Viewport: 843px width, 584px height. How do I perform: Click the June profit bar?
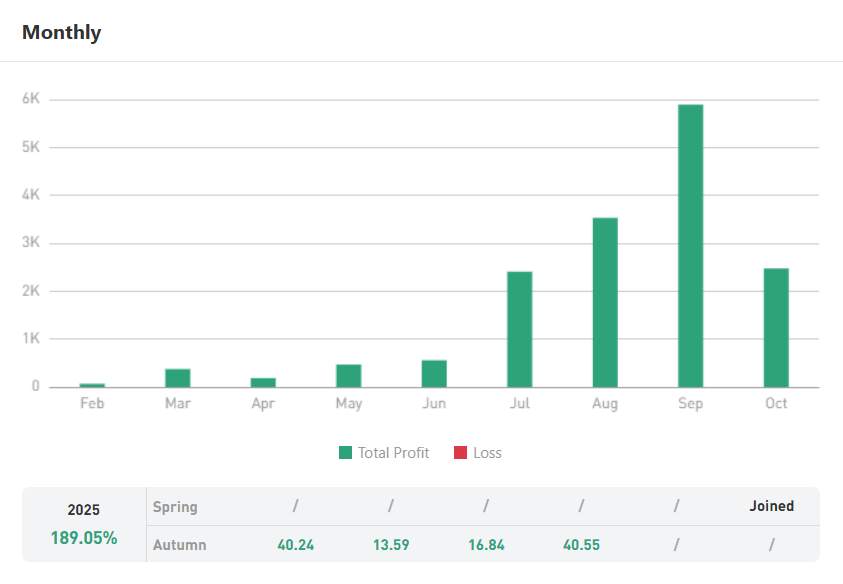tap(434, 373)
